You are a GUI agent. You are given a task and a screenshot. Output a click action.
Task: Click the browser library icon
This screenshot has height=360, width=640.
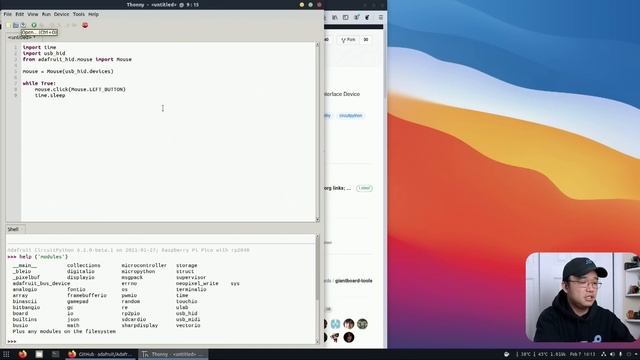tap(335, 18)
